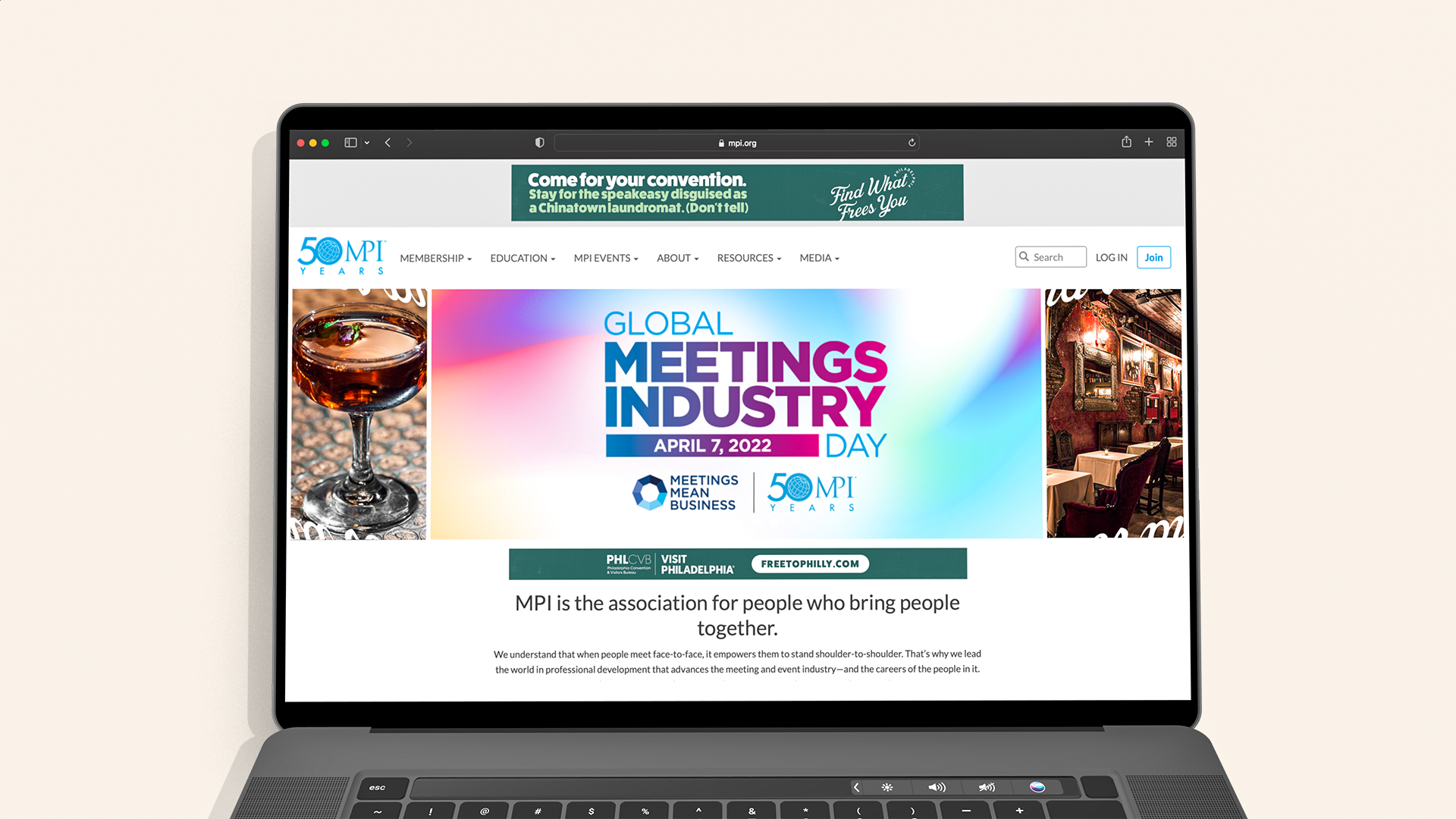Click the Safari share icon

1127,142
